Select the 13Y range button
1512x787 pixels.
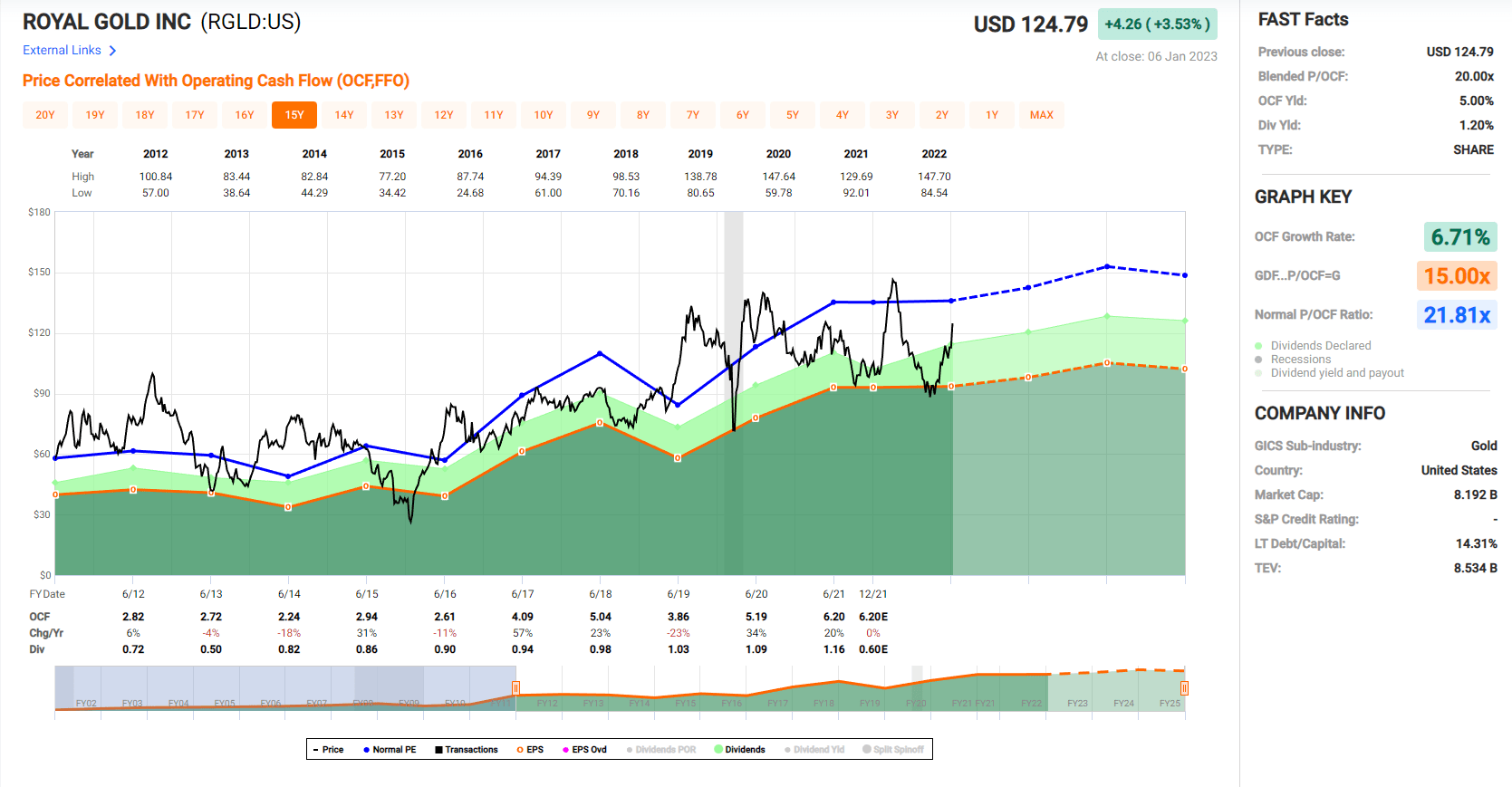394,115
